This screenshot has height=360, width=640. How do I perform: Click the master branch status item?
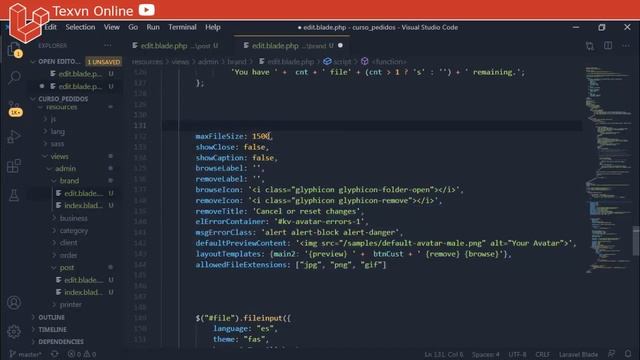[26, 354]
